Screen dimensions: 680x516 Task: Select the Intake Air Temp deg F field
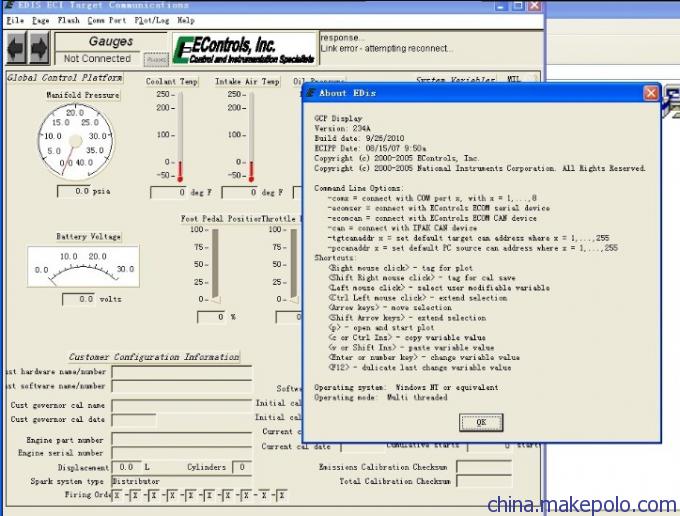click(x=240, y=193)
